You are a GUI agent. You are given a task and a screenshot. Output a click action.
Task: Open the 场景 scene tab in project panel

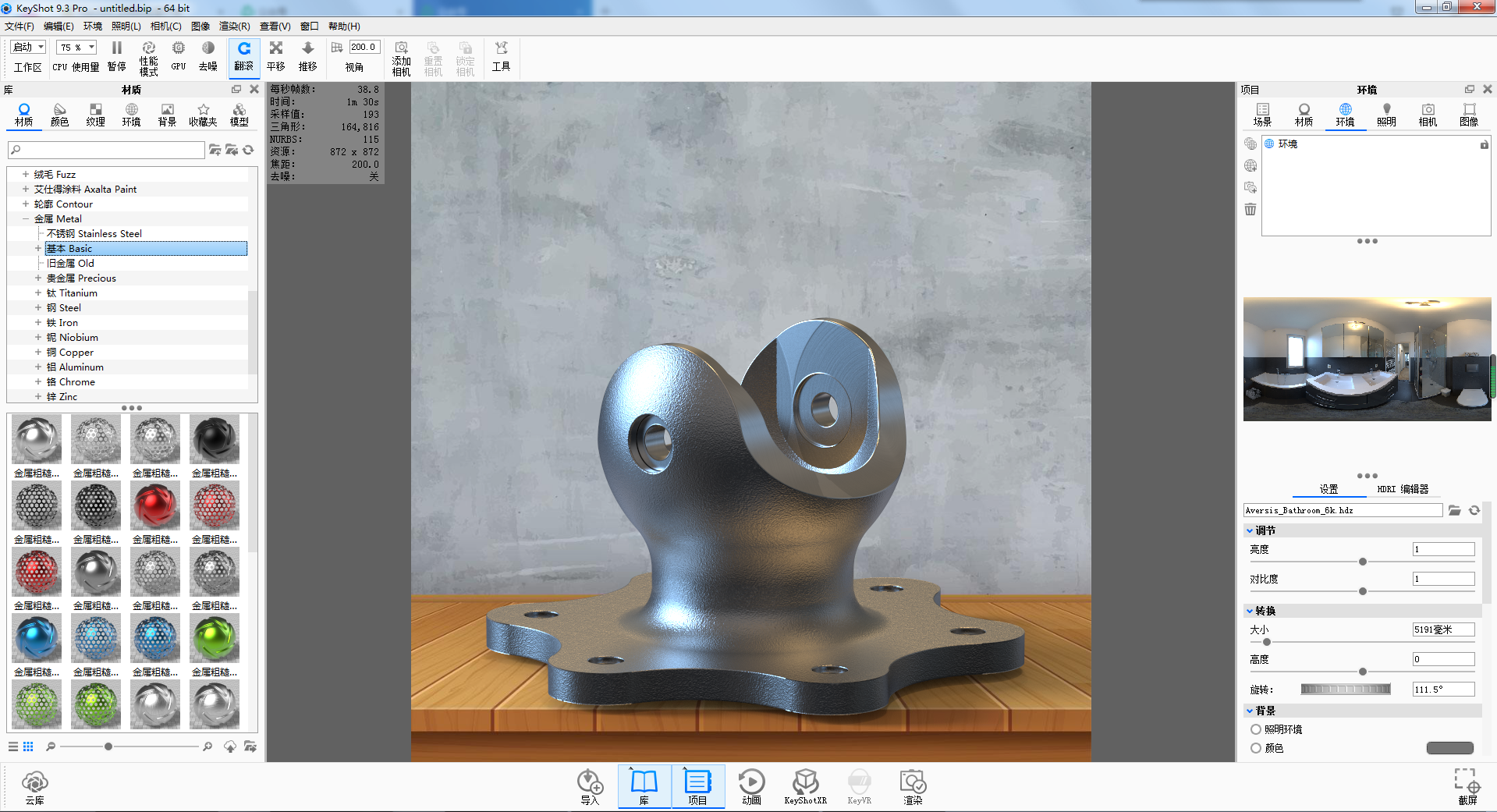pos(1262,115)
